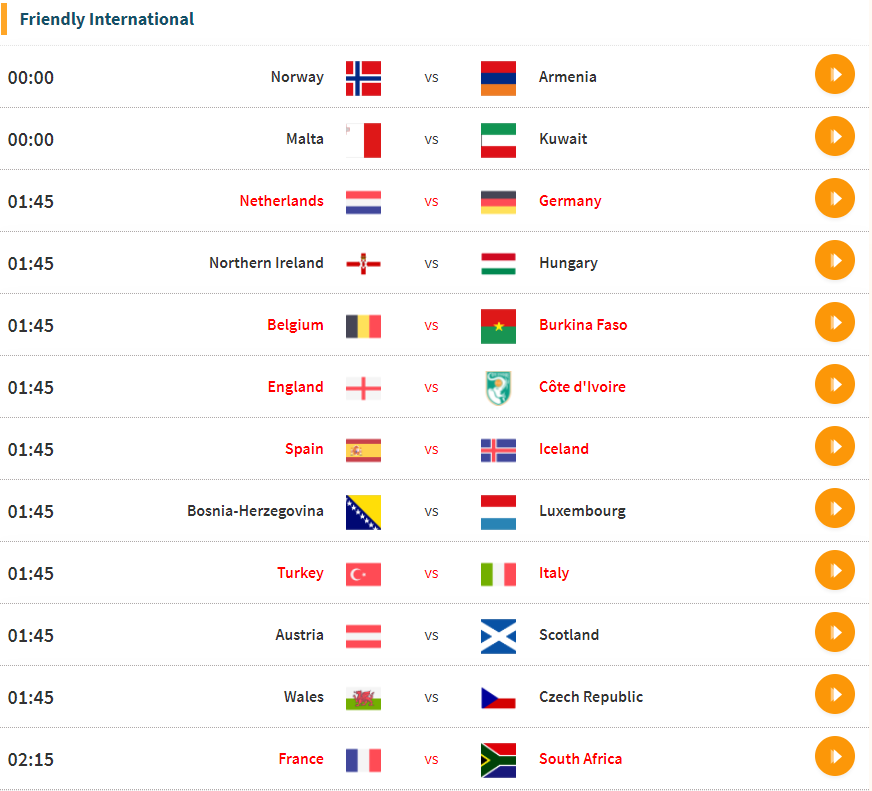Click the Côte d'Ivoire team crest
Image resolution: width=872 pixels, height=791 pixels.
click(x=498, y=388)
